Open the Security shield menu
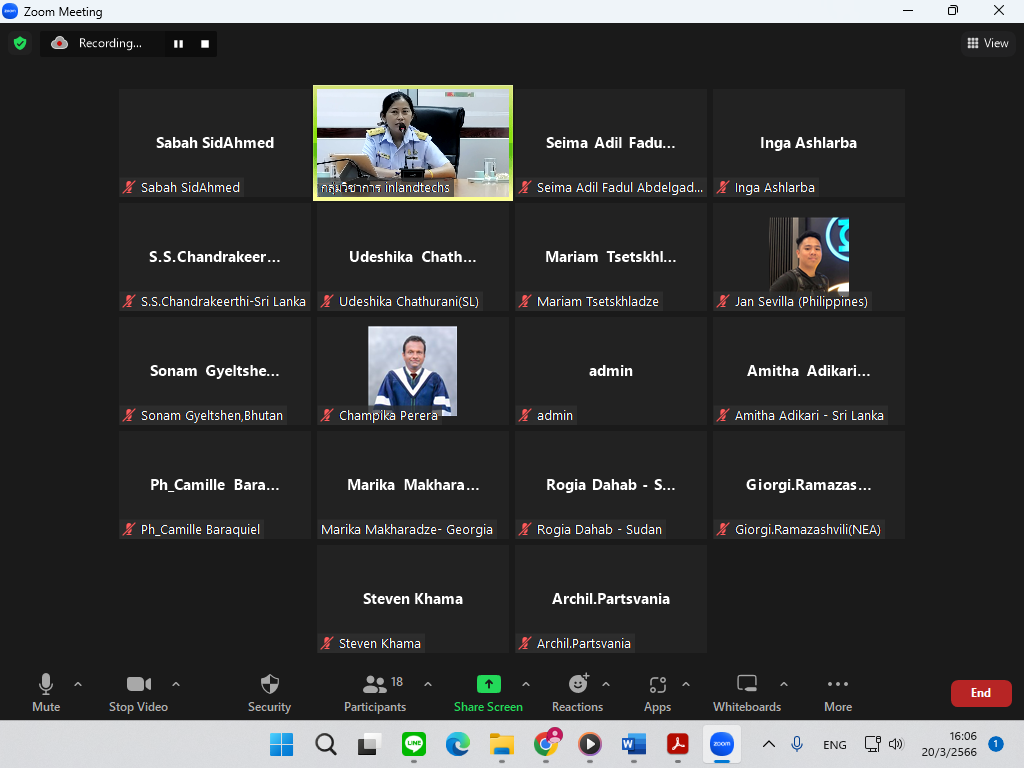 coord(269,693)
